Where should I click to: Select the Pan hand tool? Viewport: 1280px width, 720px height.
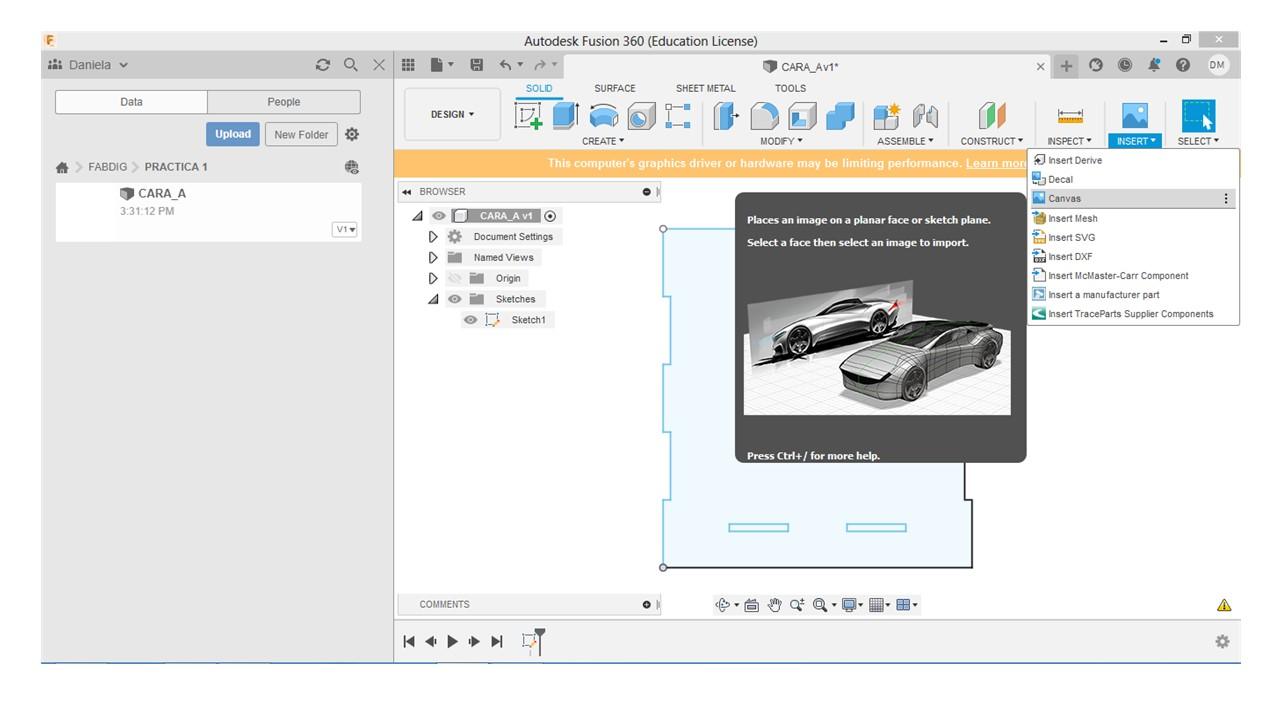pyautogui.click(x=774, y=605)
